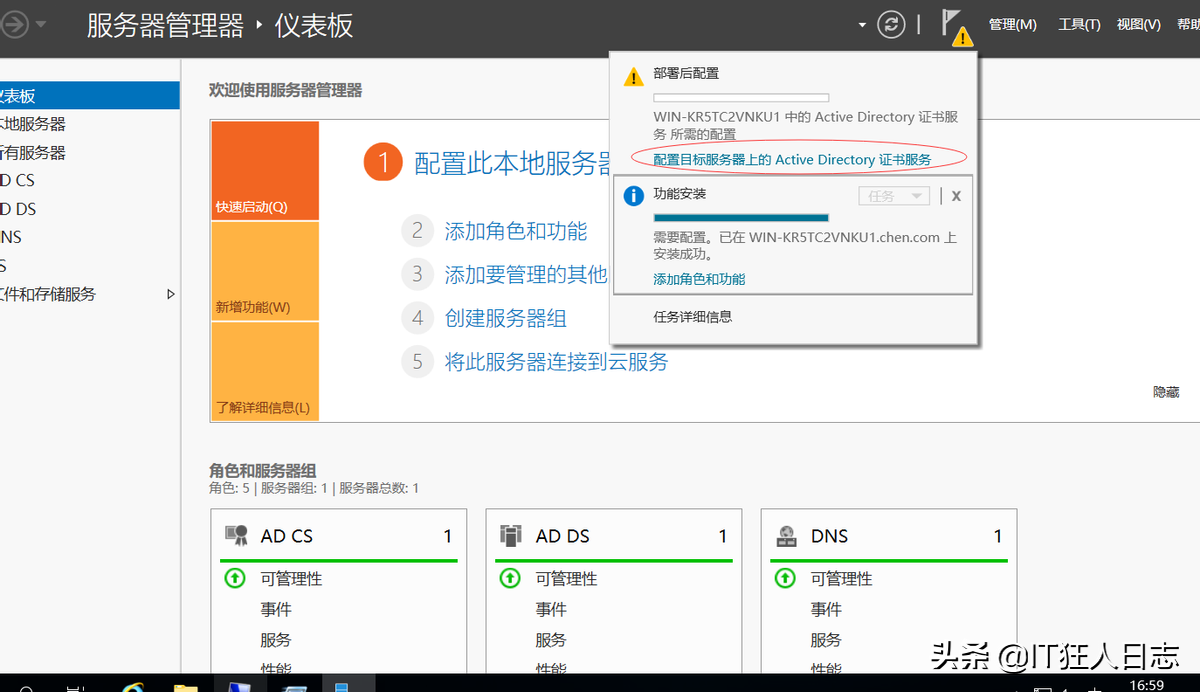Open the 视图(V) menu
The height and width of the screenshot is (692, 1200).
click(x=1139, y=25)
